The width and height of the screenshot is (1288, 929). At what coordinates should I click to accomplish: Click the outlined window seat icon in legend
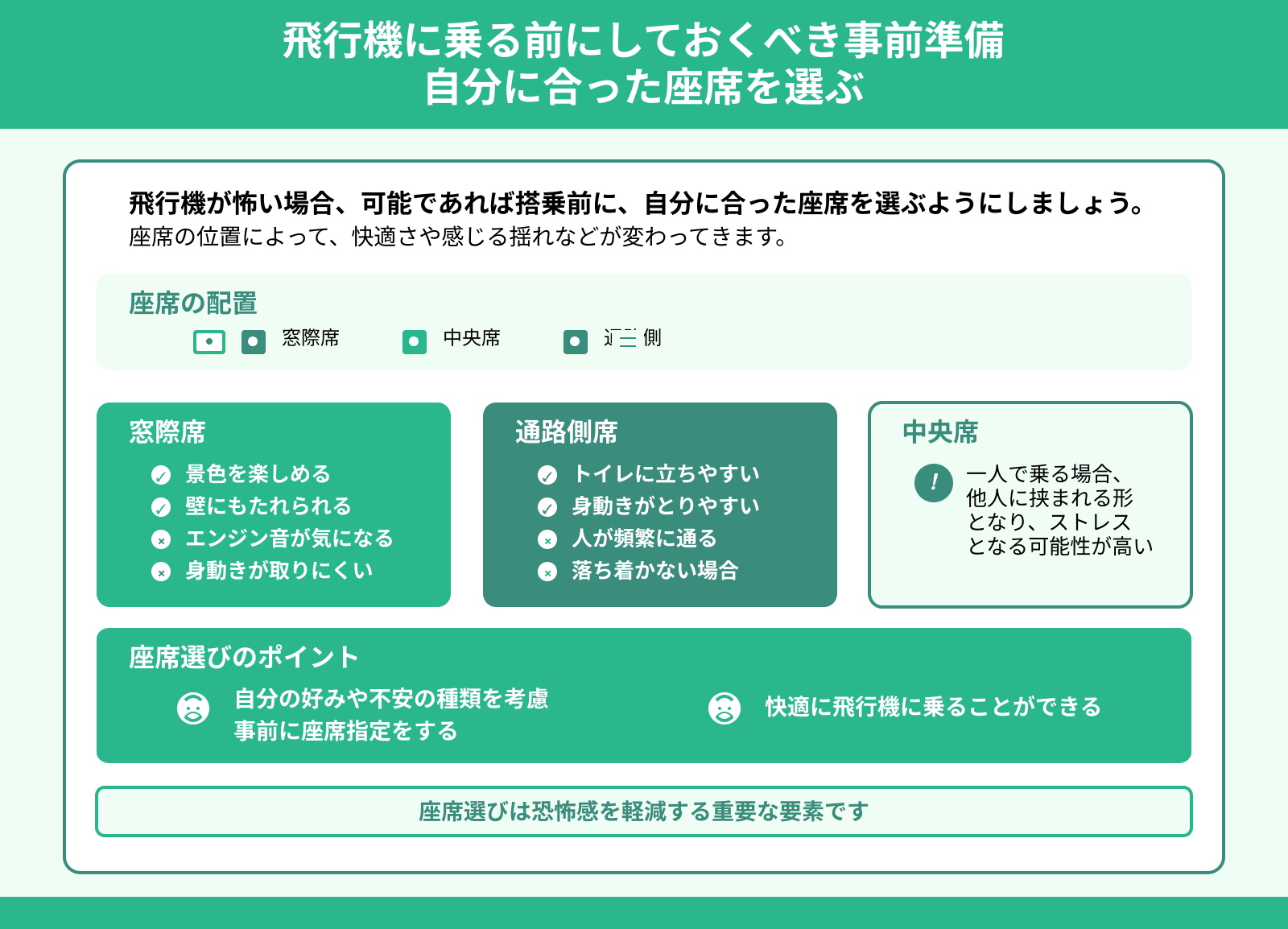coord(209,342)
